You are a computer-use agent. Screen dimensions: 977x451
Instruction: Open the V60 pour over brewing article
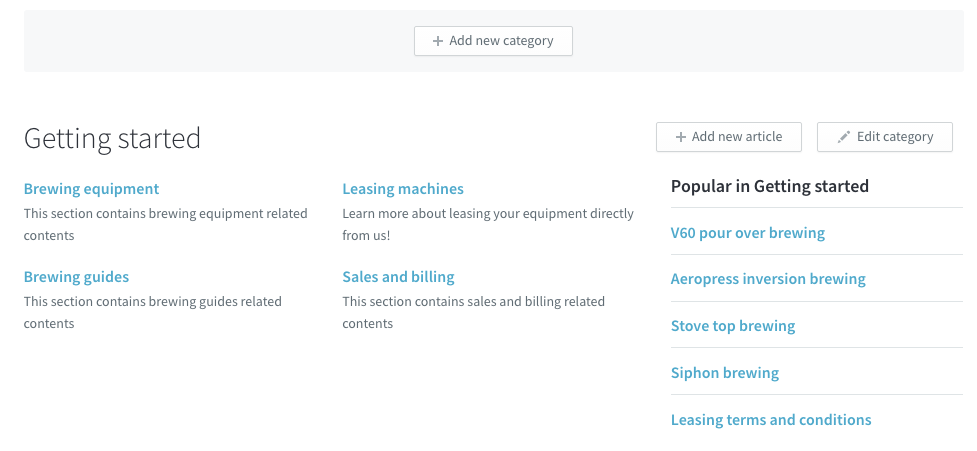coord(748,233)
